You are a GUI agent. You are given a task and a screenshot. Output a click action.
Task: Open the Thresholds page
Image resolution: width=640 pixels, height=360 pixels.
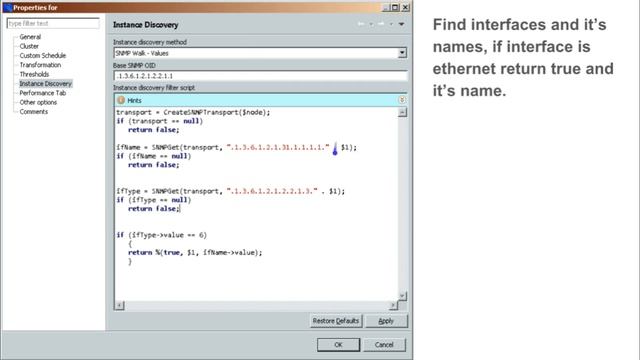[34, 74]
